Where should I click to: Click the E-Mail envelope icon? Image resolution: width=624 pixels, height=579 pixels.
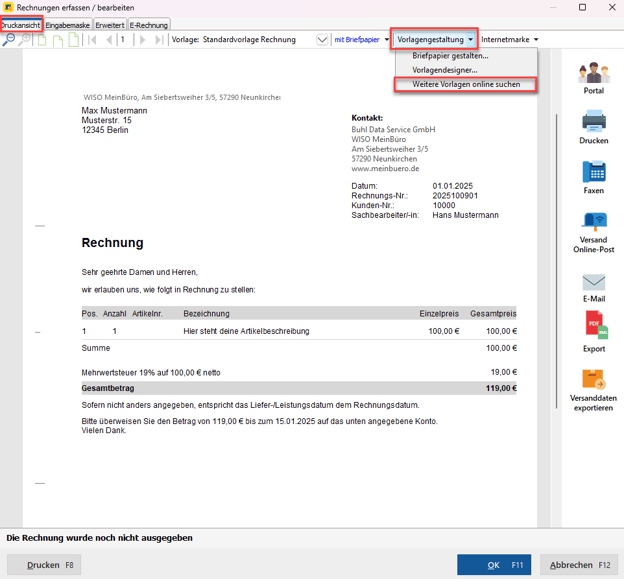click(x=594, y=282)
